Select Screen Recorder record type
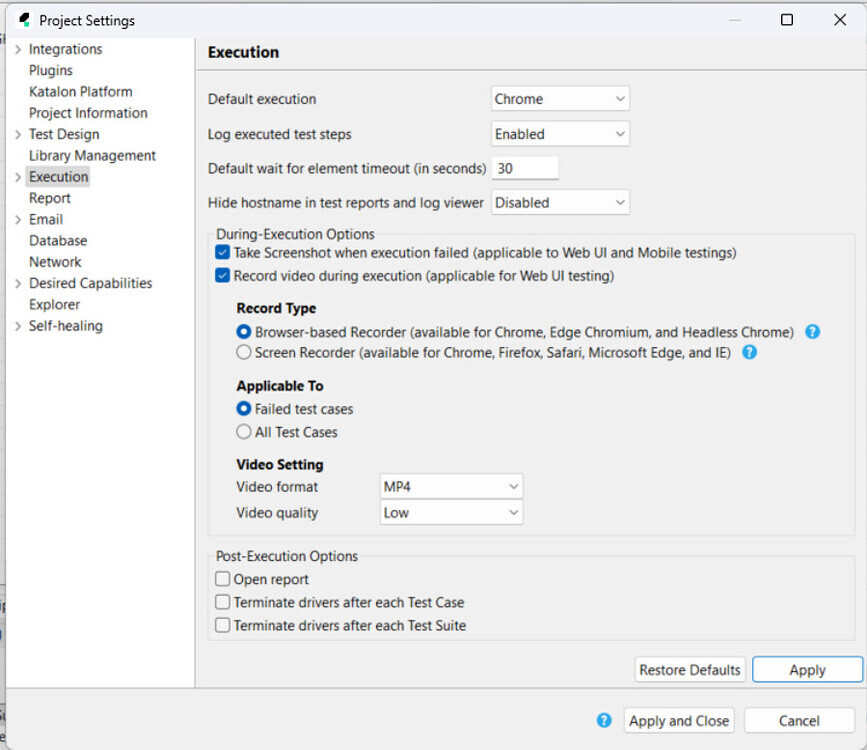The image size is (867, 750). pos(244,353)
